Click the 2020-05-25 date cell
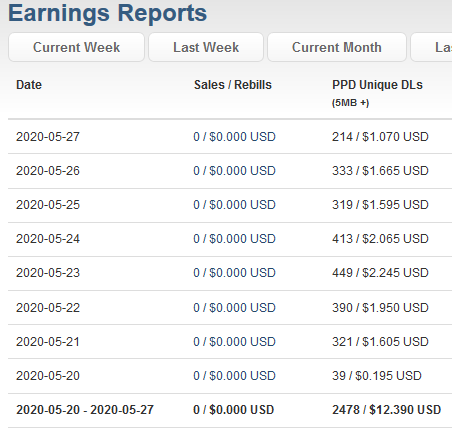The image size is (452, 428). tap(48, 205)
